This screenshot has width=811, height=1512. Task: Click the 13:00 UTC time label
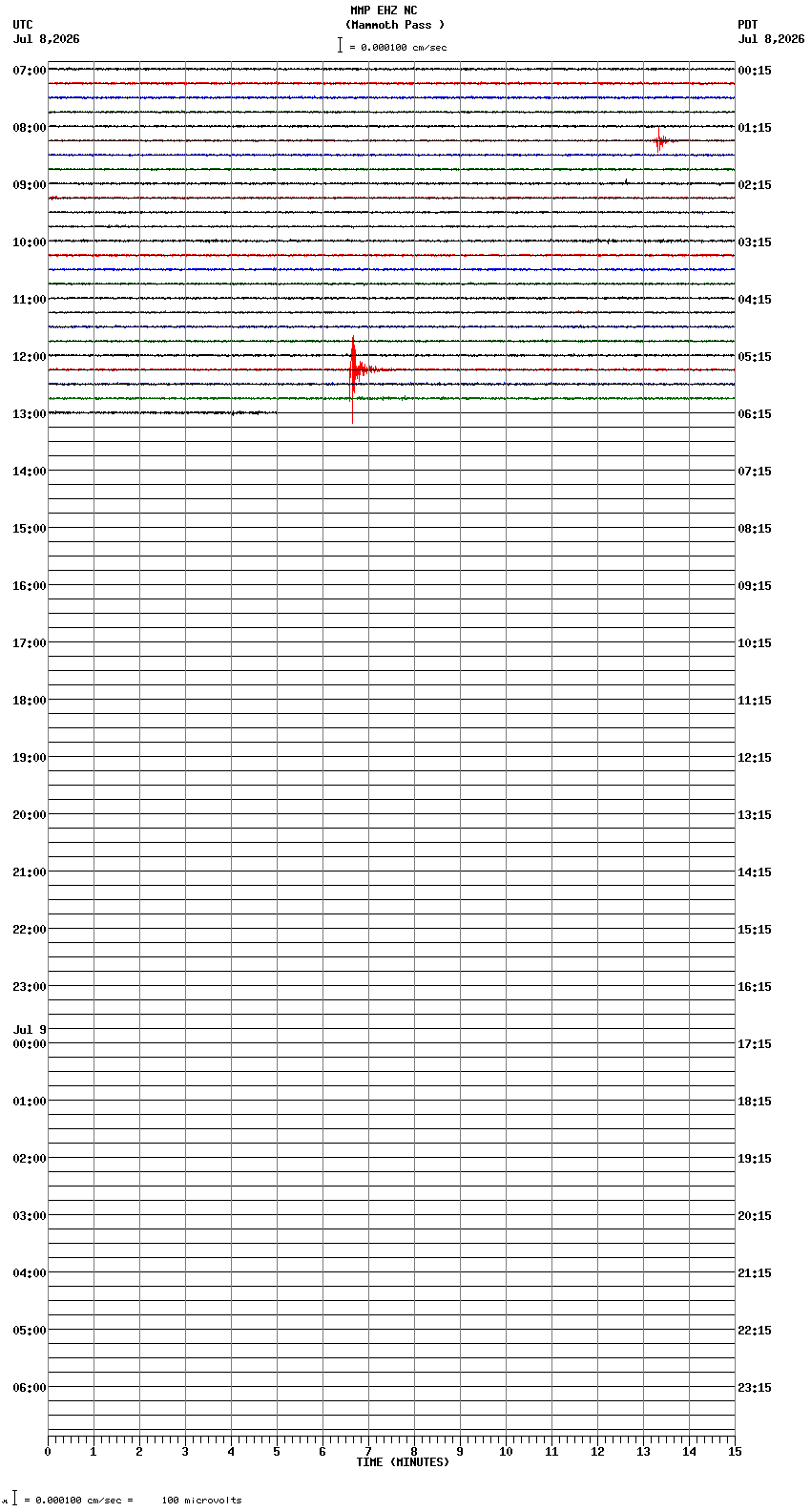(30, 414)
